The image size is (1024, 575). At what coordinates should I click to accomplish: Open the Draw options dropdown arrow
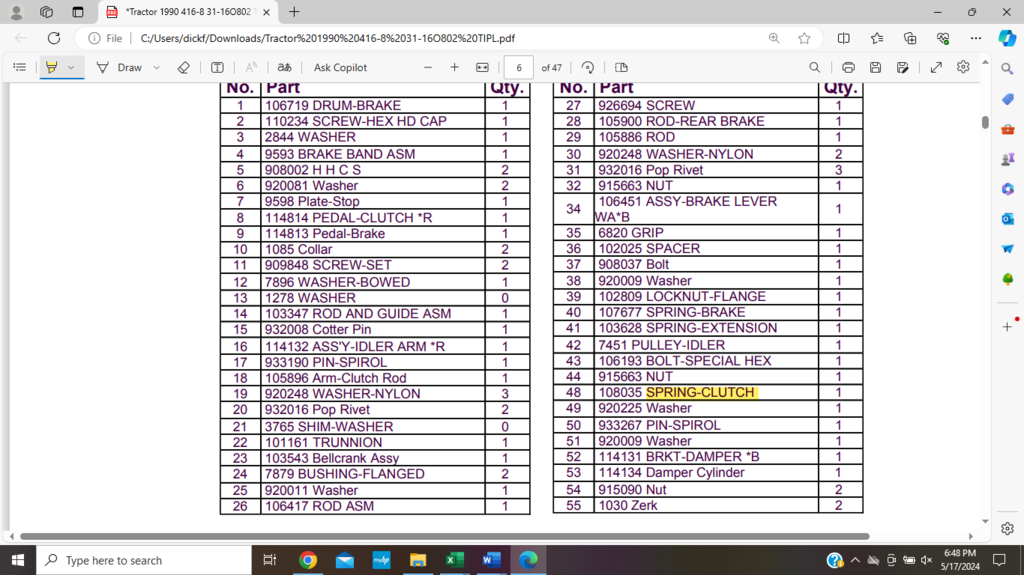click(157, 67)
